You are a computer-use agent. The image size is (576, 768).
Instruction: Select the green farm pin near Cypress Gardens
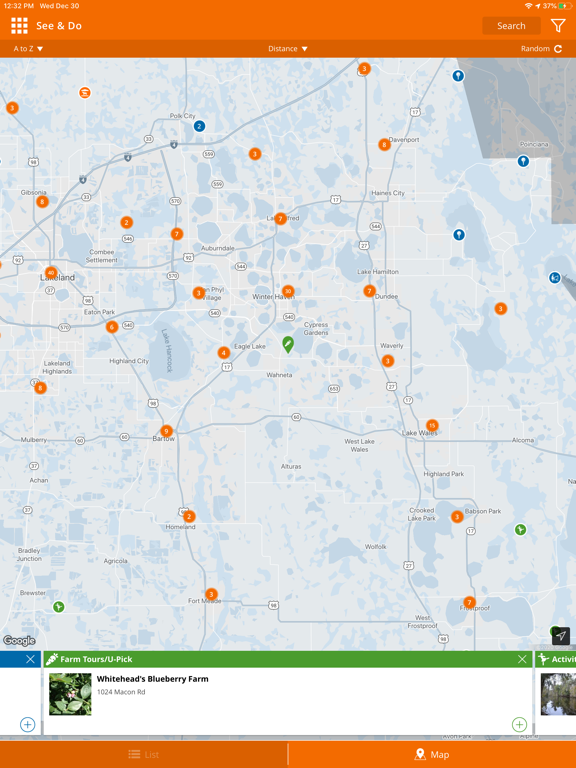coord(288,344)
